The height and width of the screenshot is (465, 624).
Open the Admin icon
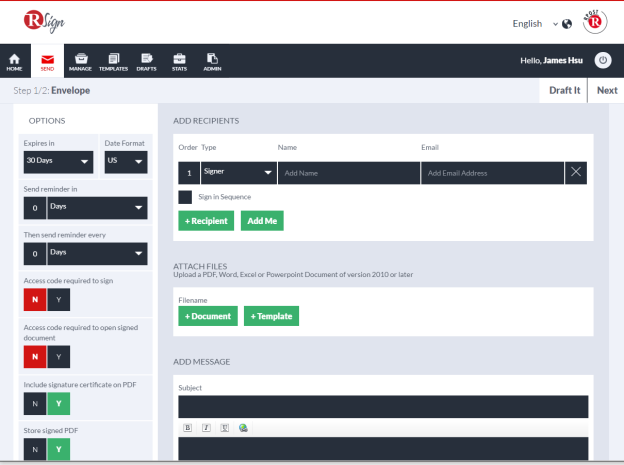(212, 59)
